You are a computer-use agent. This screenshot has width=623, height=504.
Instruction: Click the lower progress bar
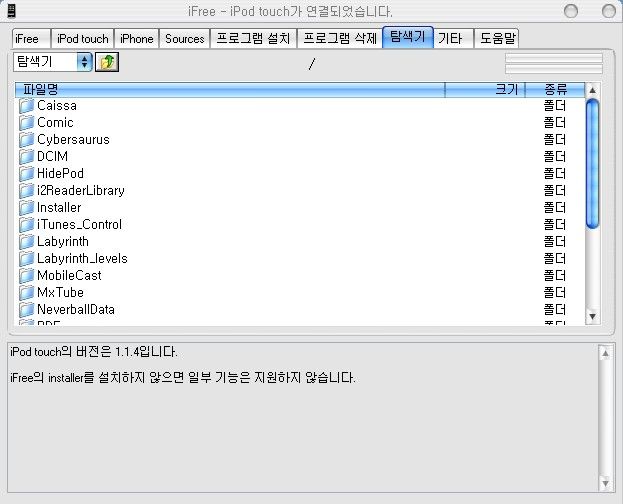(554, 69)
